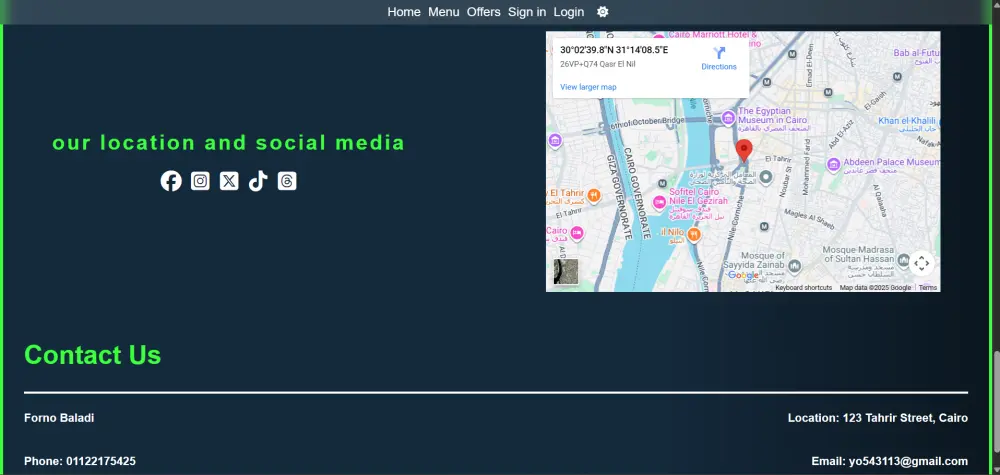
Task: Click the Directions arrow icon on map
Action: (719, 53)
